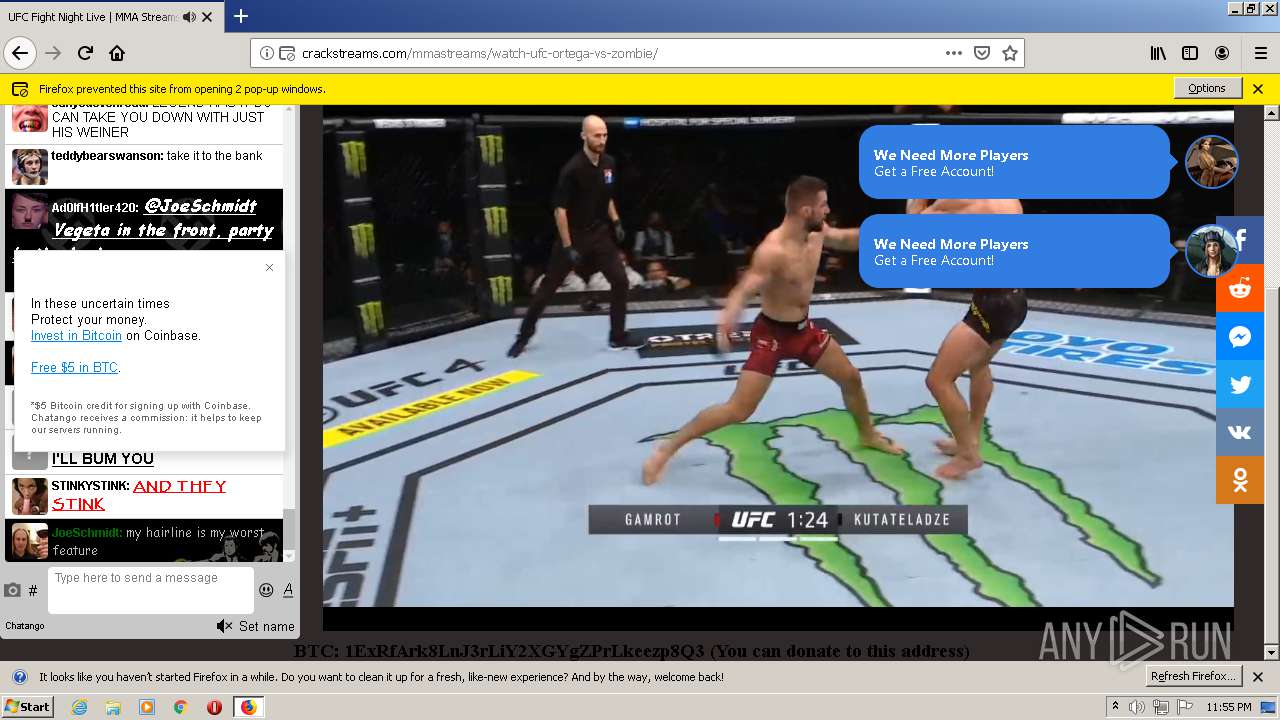
Task: Open pop-up blocker Options
Action: coord(1207,88)
